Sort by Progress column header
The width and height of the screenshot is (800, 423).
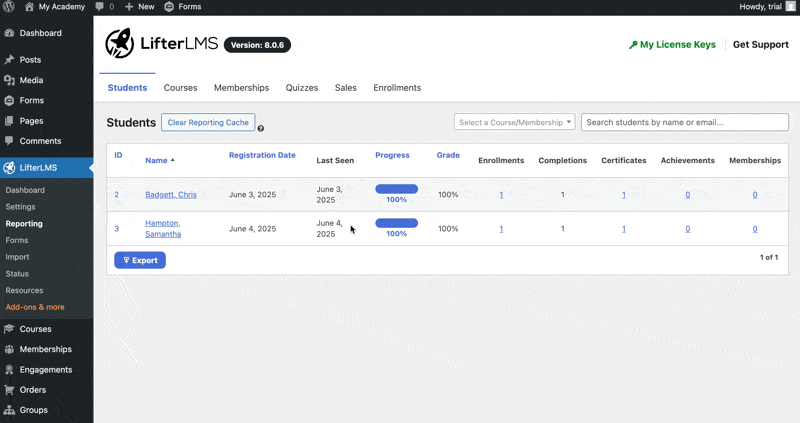[x=392, y=155]
